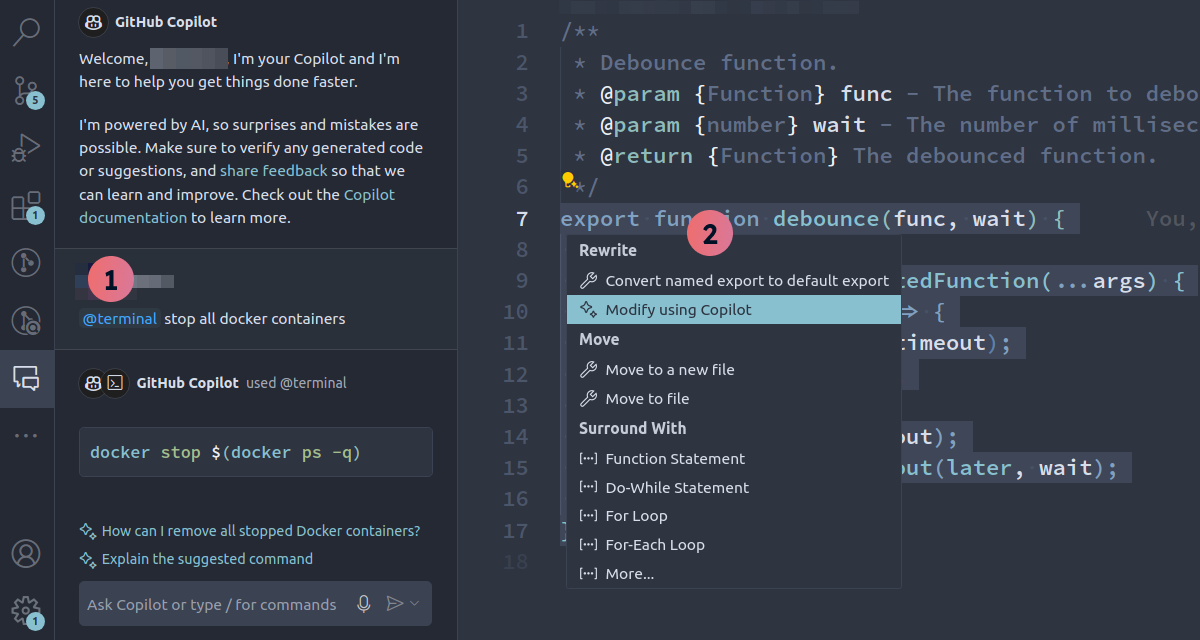
Task: Open the Manage gear icon
Action: click(26, 610)
